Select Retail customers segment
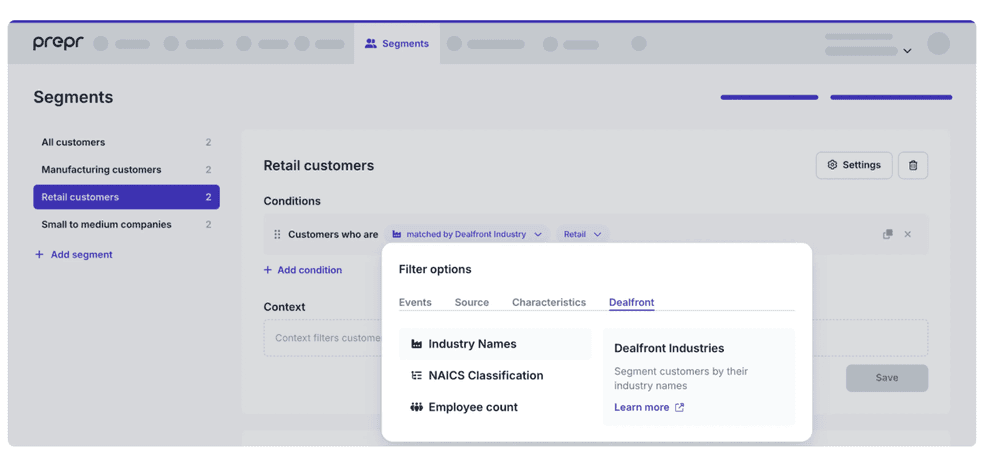This screenshot has width=1000, height=465. [126, 197]
